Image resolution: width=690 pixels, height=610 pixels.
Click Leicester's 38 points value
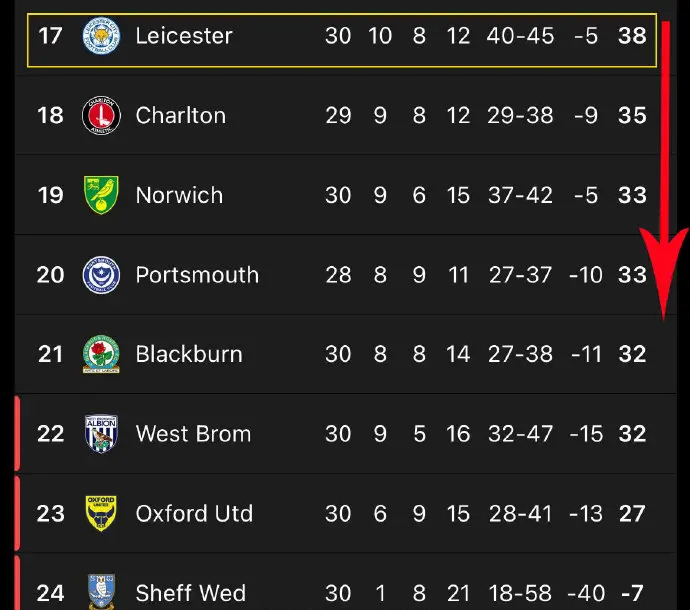pyautogui.click(x=632, y=36)
